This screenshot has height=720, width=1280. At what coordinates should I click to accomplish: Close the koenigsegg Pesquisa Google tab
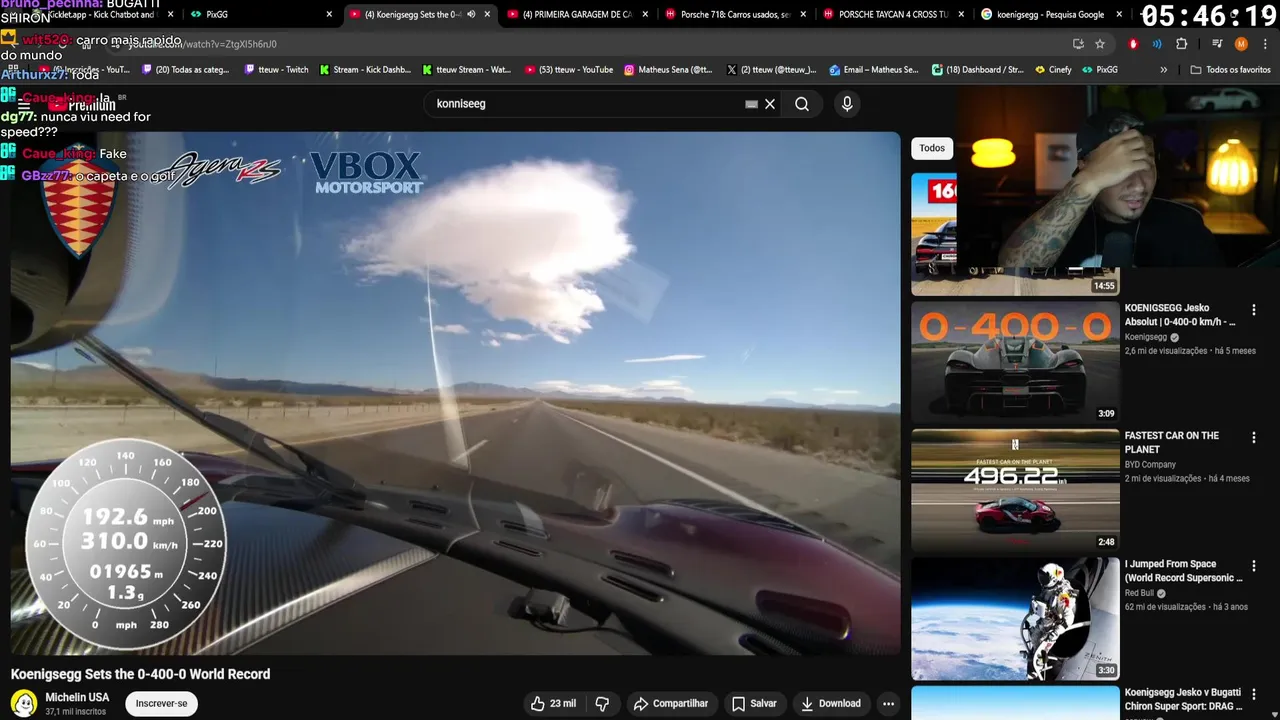click(x=1119, y=14)
